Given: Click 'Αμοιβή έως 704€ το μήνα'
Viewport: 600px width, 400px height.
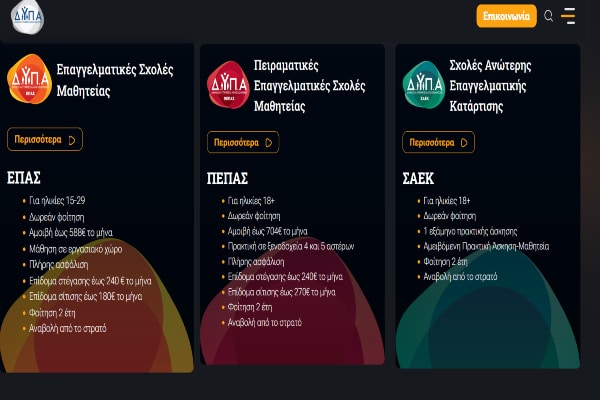Looking at the screenshot, I should pos(267,231).
